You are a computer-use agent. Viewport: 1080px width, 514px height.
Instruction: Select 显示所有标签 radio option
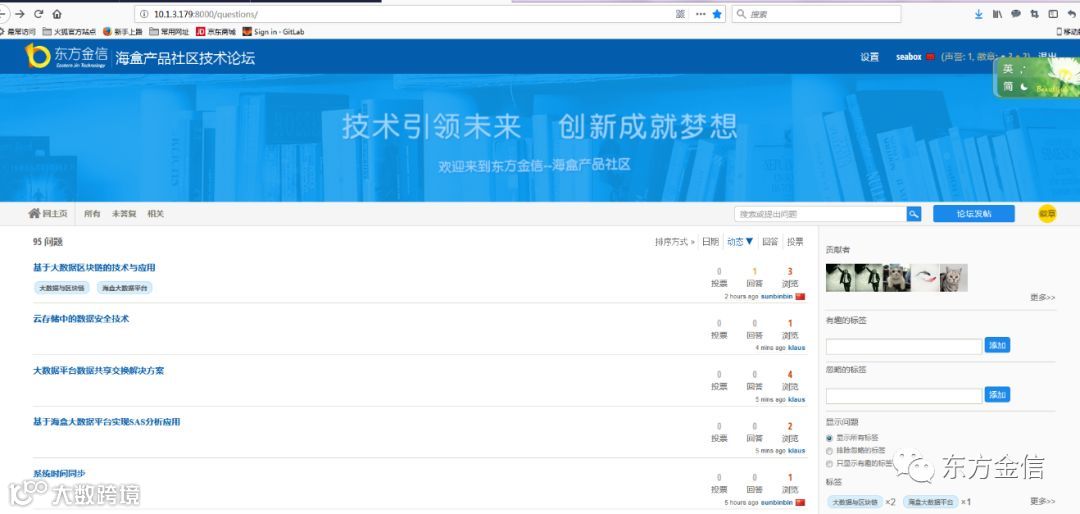point(829,438)
